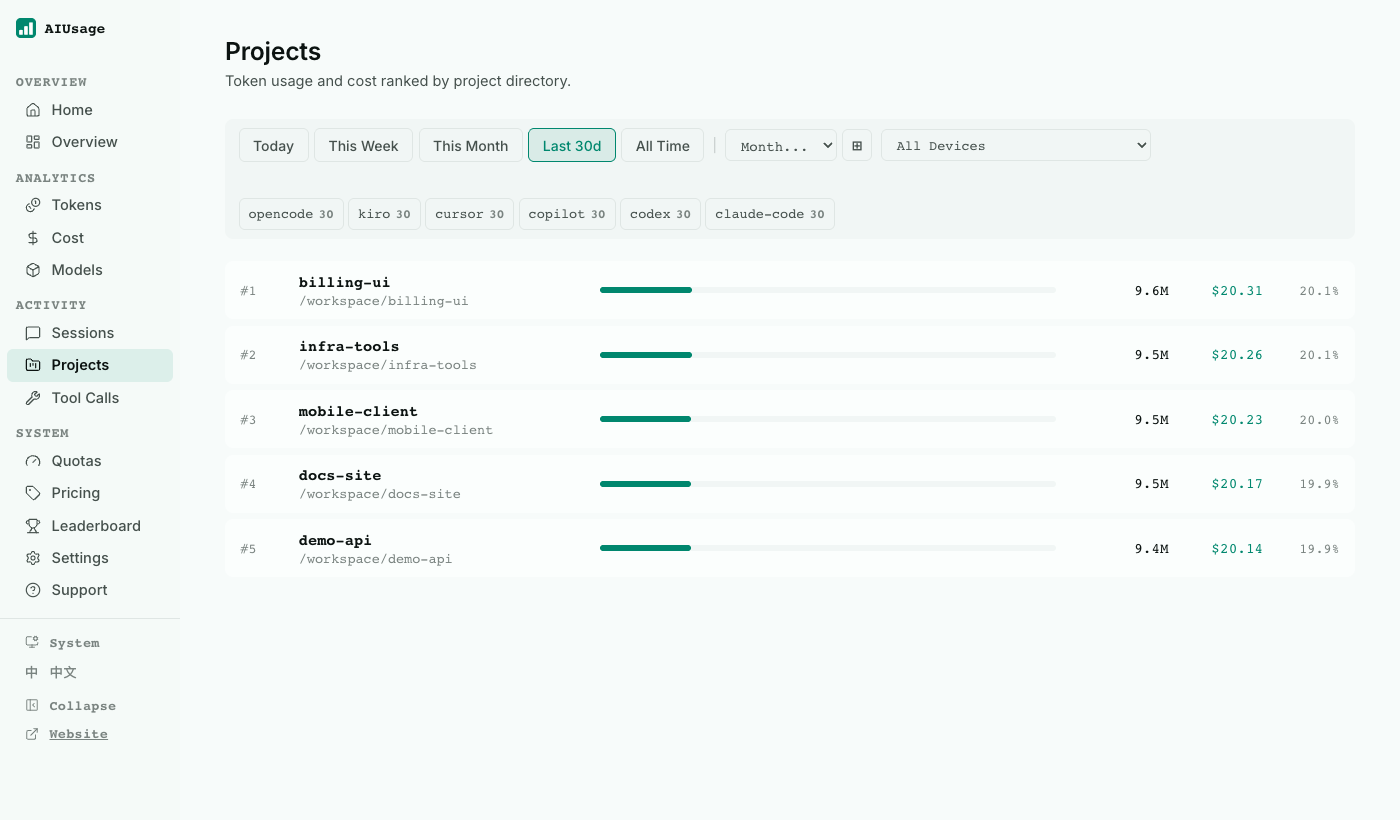Viewport: 1400px width, 820px height.
Task: Open the Tokens analytics page
Action: pyautogui.click(x=90, y=205)
